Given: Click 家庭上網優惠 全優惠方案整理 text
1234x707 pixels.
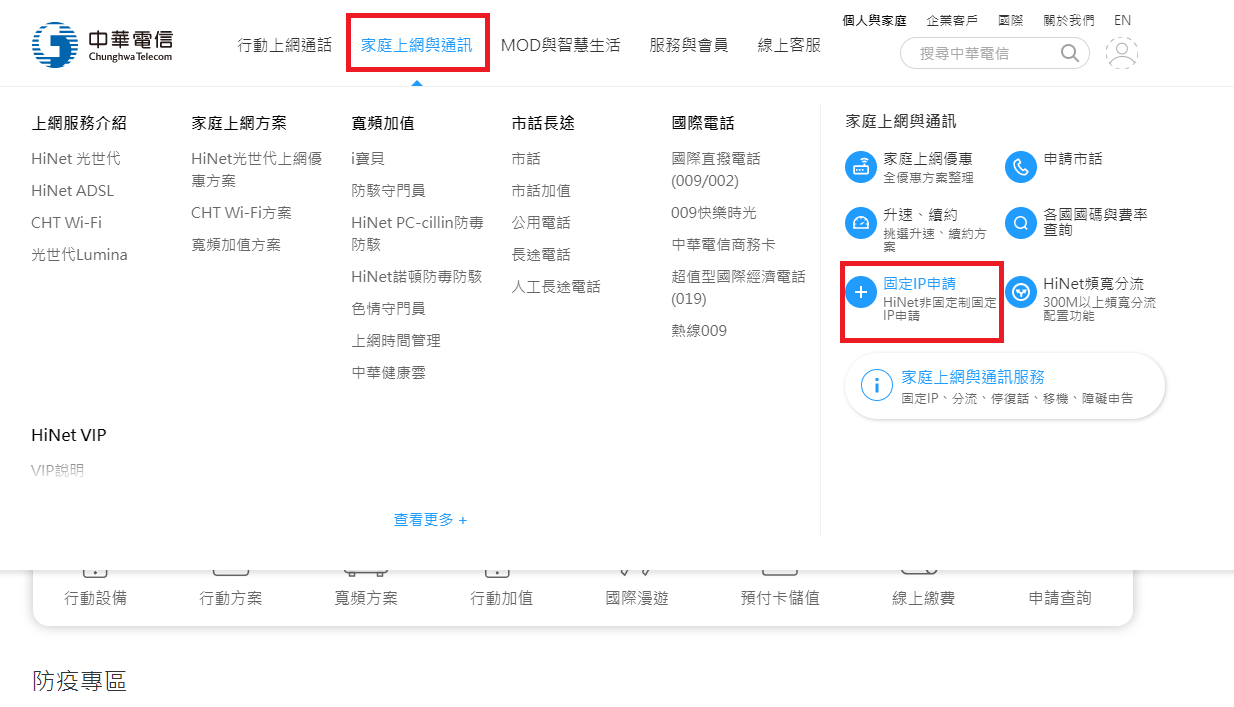Looking at the screenshot, I should 928,167.
